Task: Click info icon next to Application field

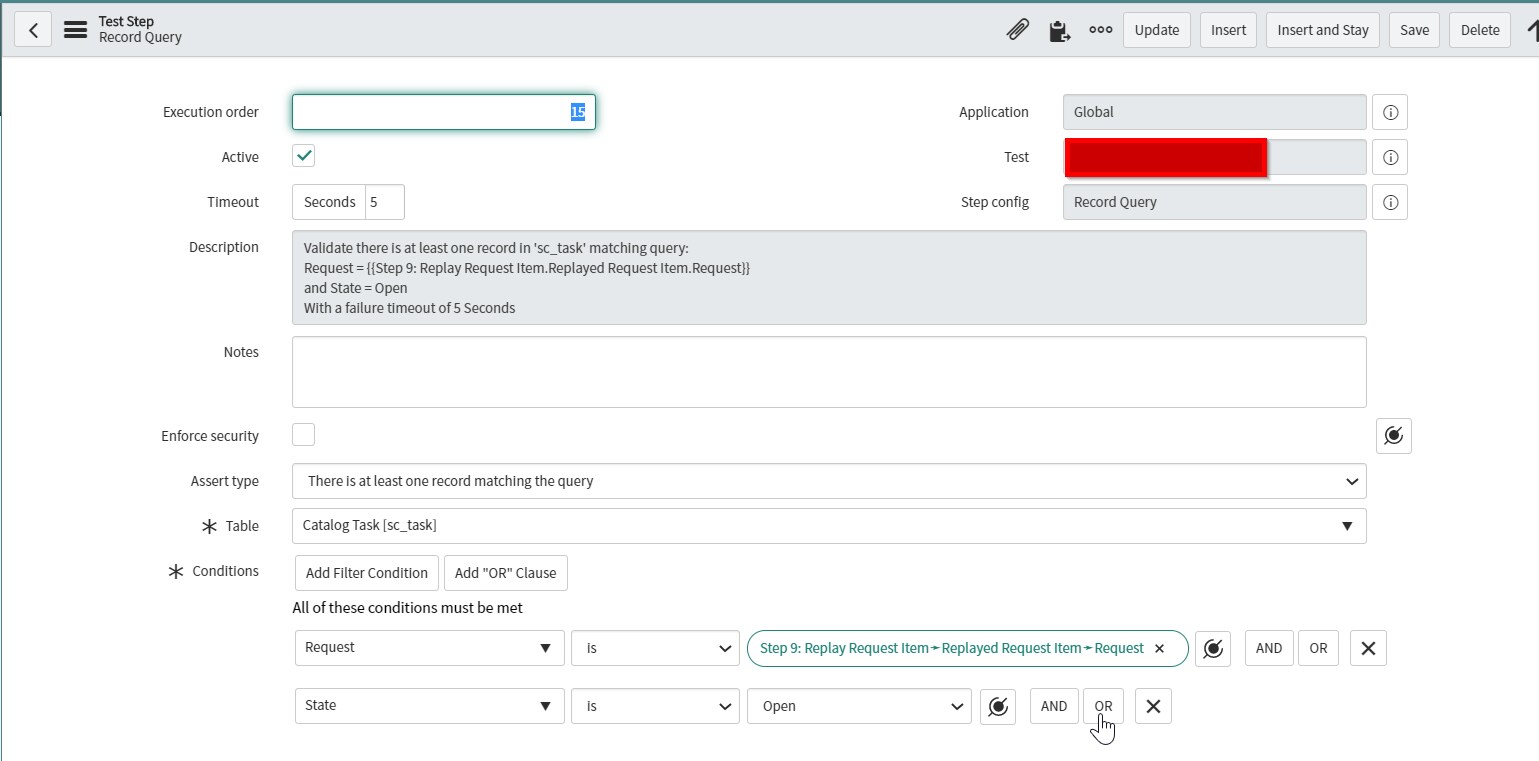Action: [x=1389, y=112]
